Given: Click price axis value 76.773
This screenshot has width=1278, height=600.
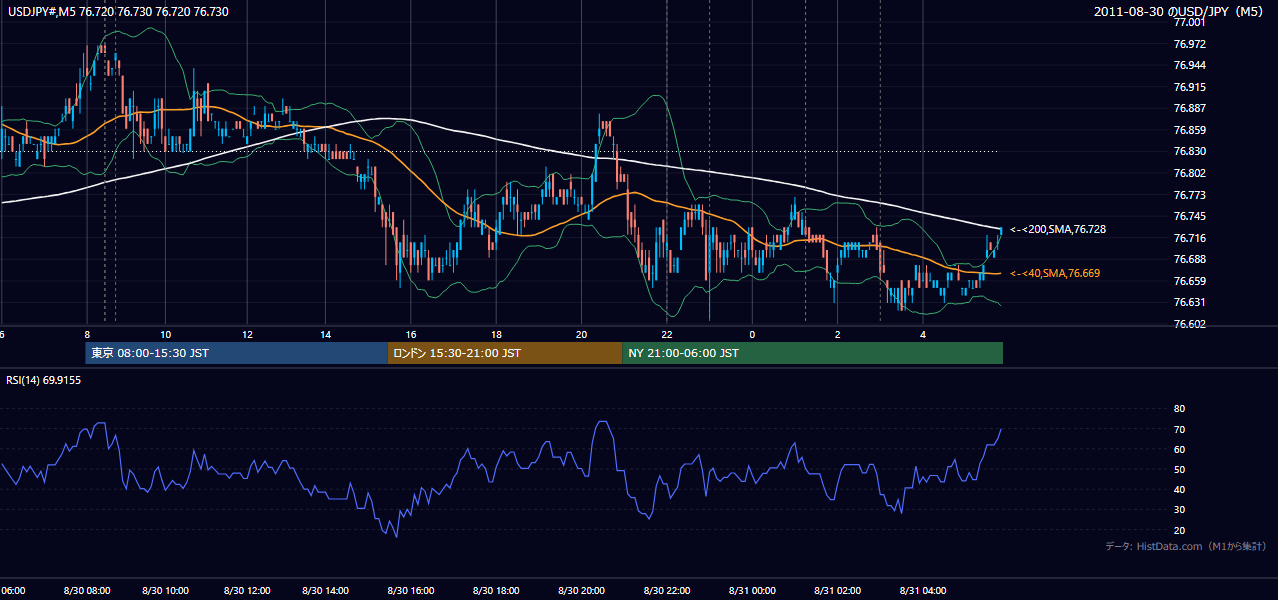Looking at the screenshot, I should (1190, 195).
